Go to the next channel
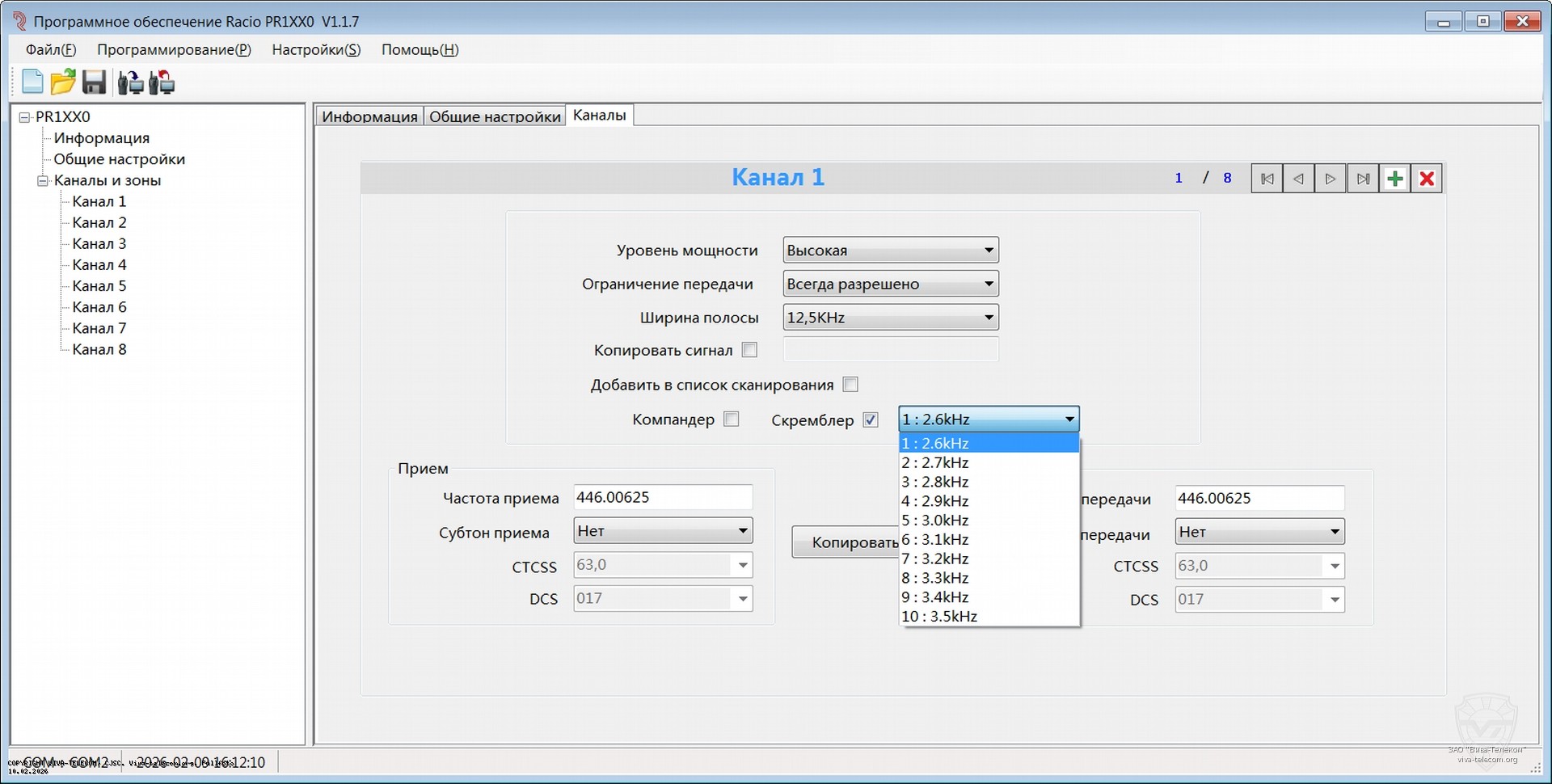Viewport: 1552px width, 784px height. pyautogui.click(x=1331, y=179)
